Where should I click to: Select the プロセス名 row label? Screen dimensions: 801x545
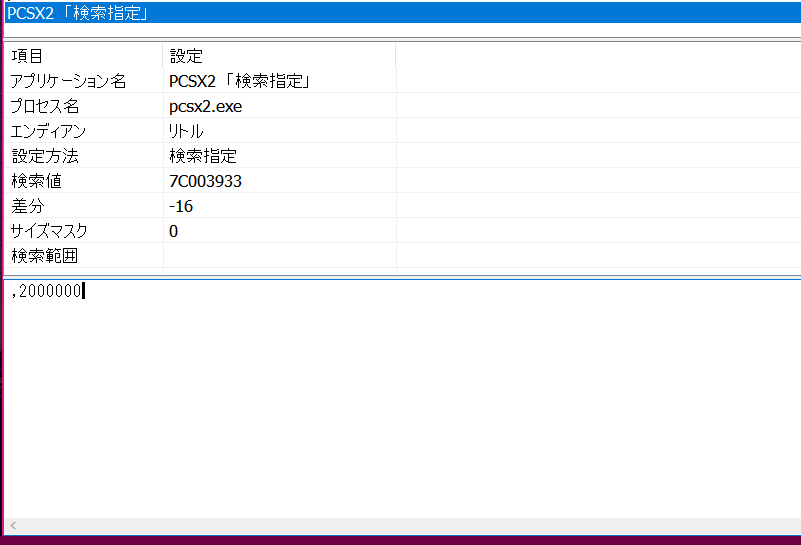[45, 106]
